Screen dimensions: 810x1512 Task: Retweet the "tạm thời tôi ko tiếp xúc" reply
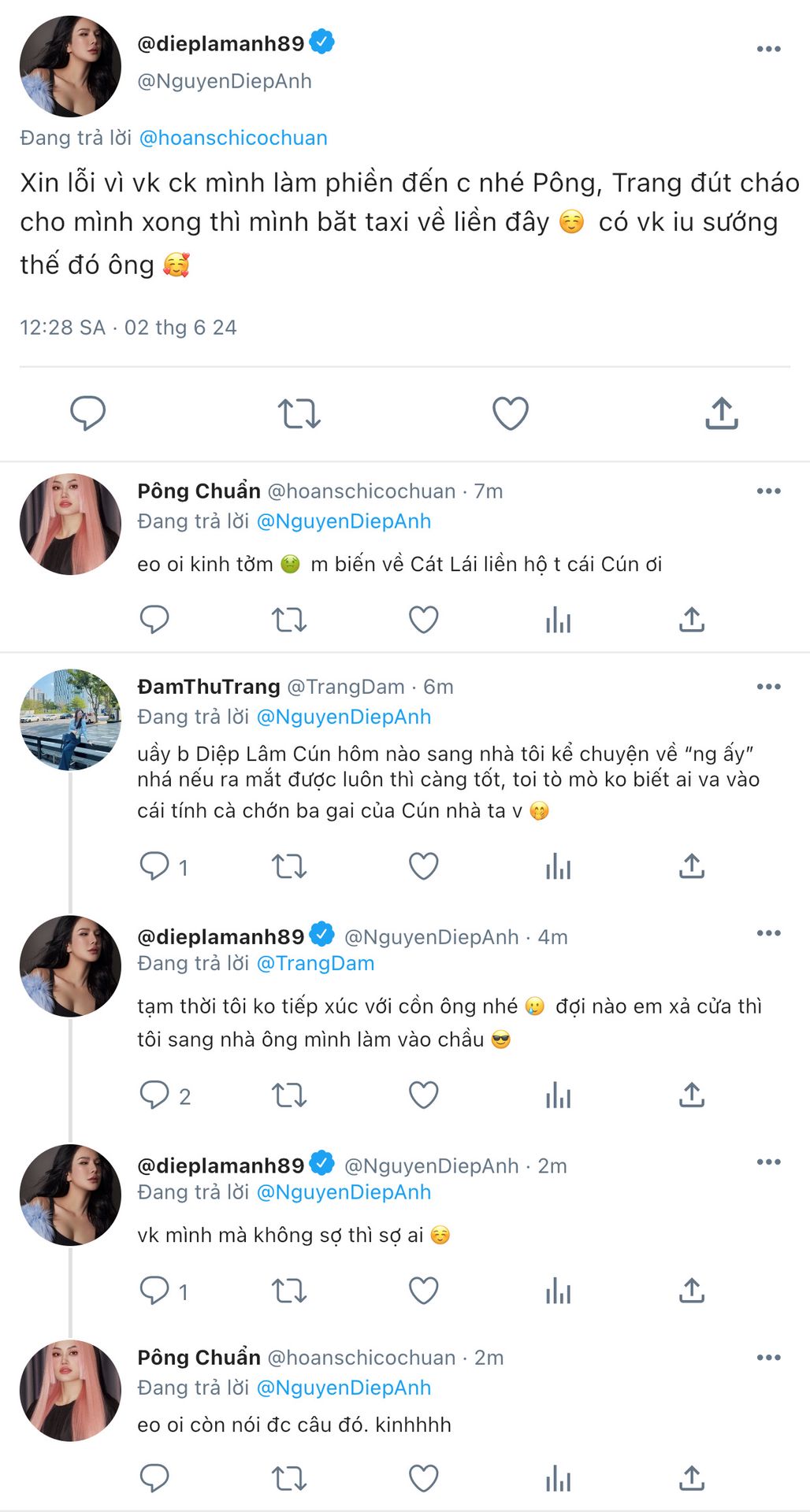pyautogui.click(x=289, y=1095)
